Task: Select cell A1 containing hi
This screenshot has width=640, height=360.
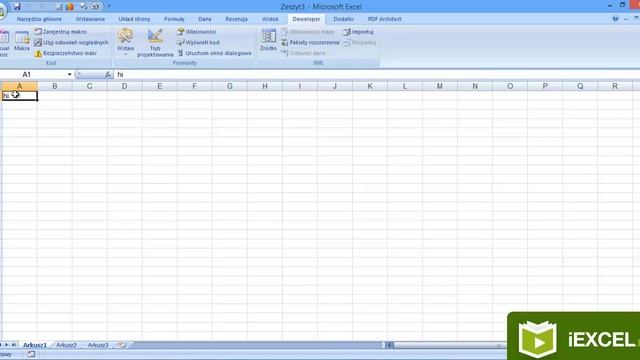Action: point(20,96)
